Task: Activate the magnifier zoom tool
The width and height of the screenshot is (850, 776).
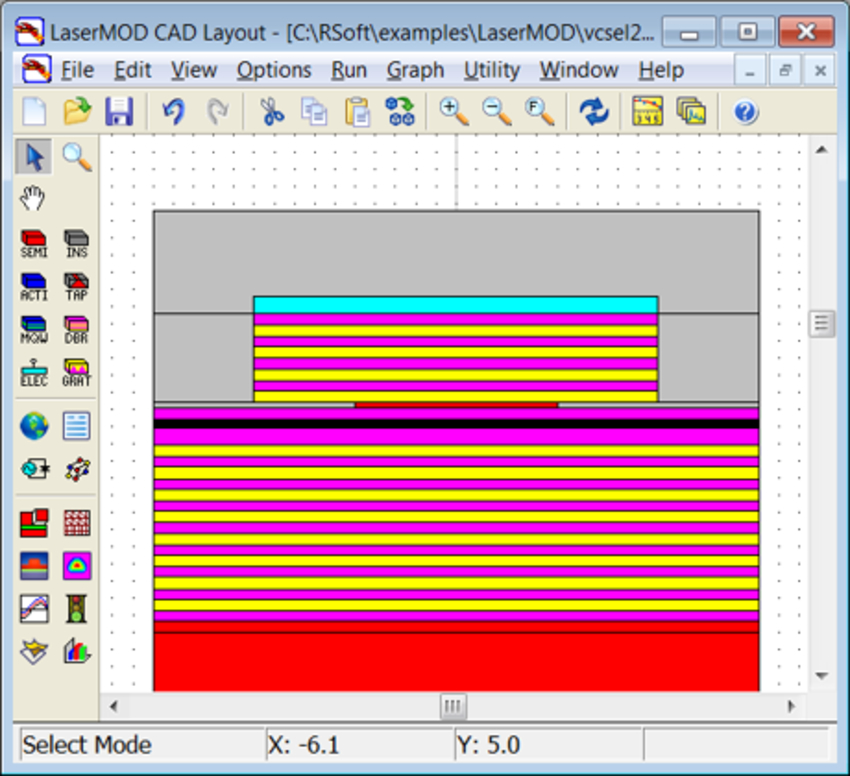Action: [x=78, y=157]
